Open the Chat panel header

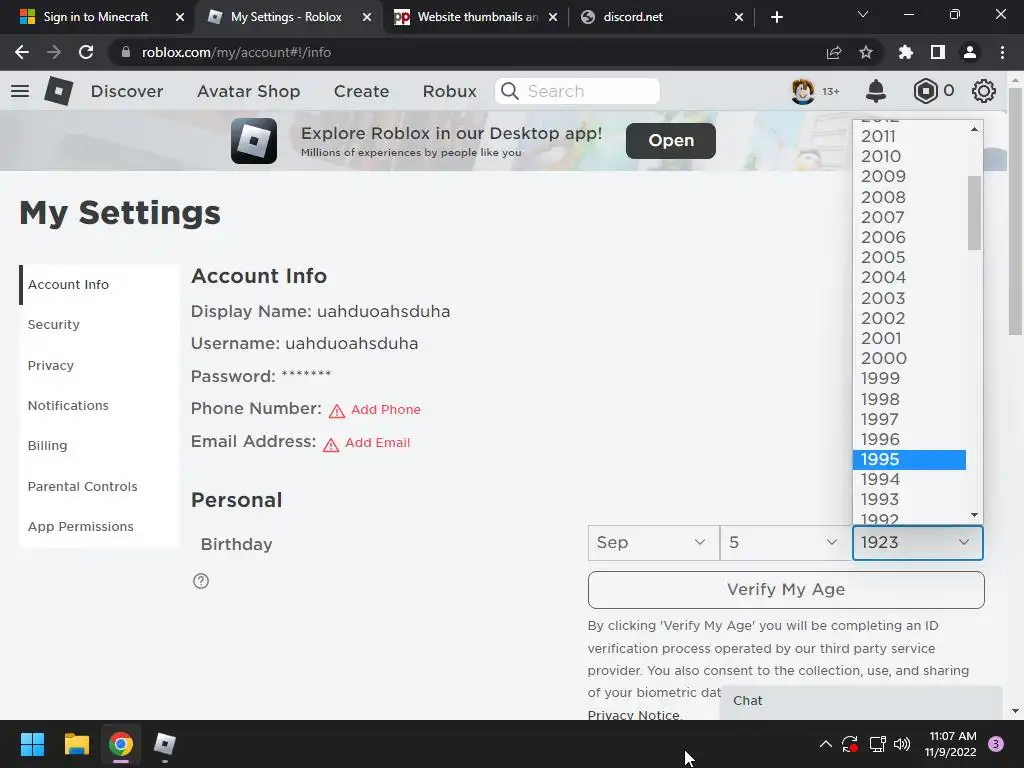861,701
